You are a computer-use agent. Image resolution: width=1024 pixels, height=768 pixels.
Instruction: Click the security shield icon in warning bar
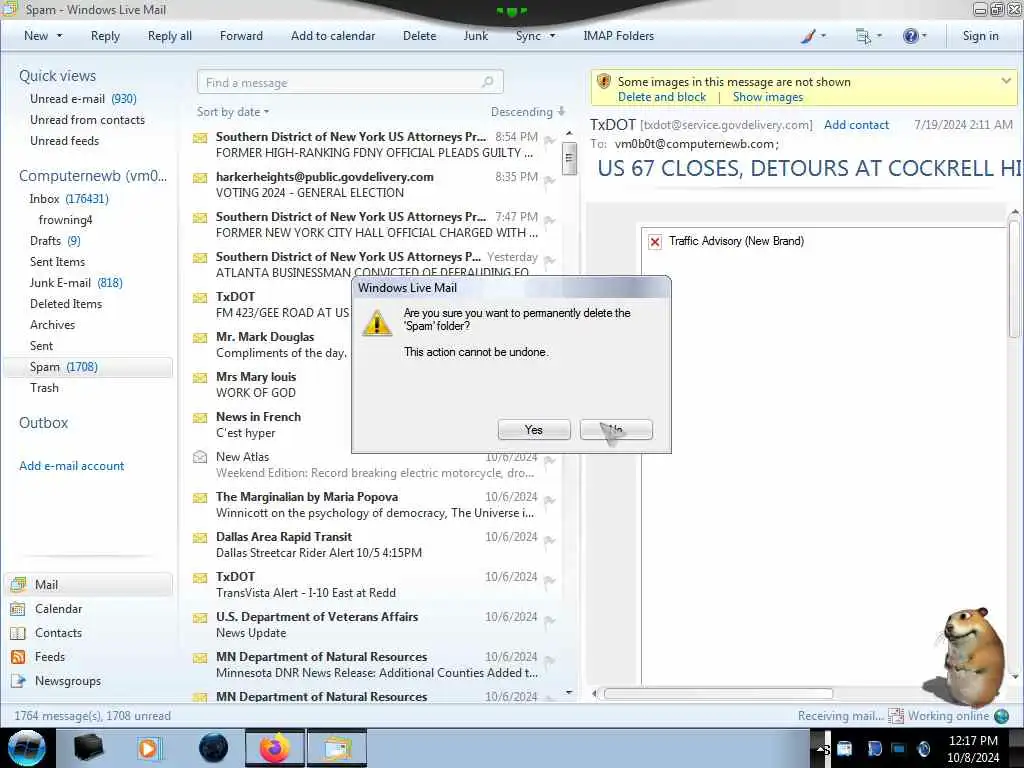pyautogui.click(x=603, y=82)
